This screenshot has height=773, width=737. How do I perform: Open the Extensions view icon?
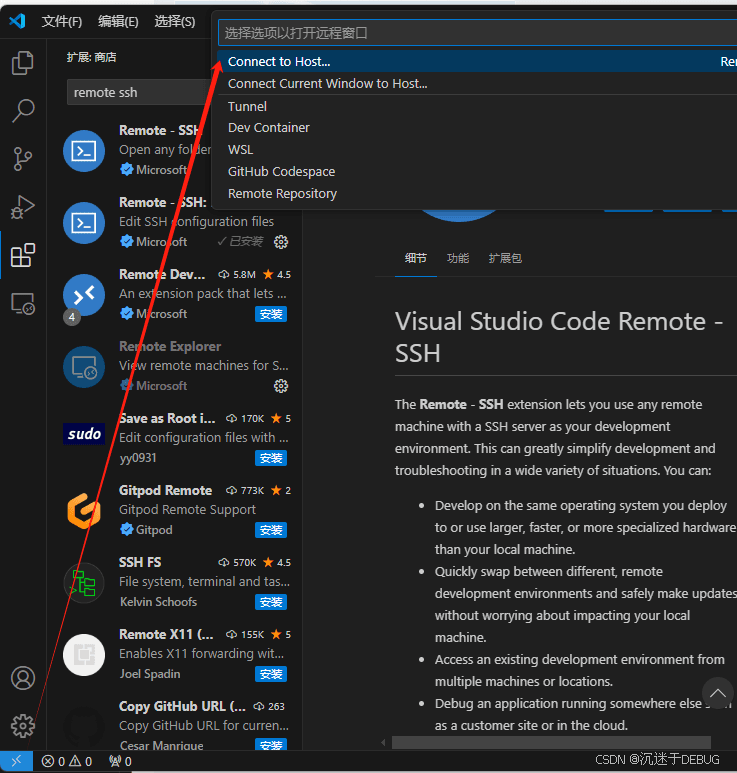(x=23, y=255)
